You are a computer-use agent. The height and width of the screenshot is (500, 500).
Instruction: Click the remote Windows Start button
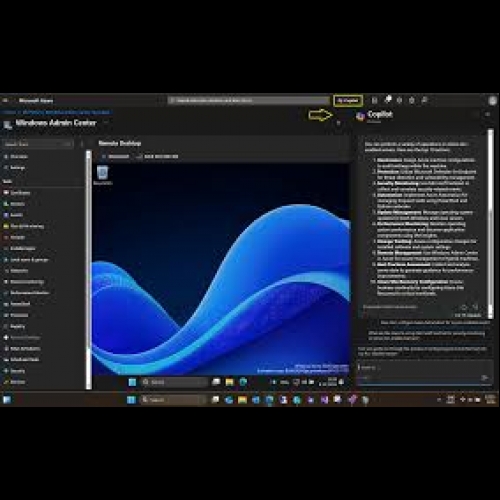coord(132,382)
